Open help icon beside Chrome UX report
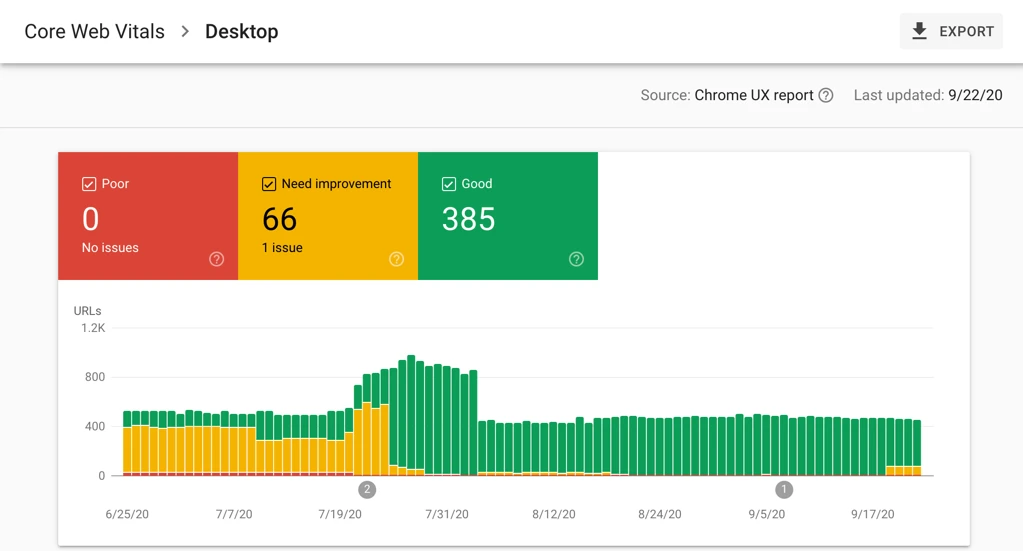The height and width of the screenshot is (551, 1023). pos(826,95)
